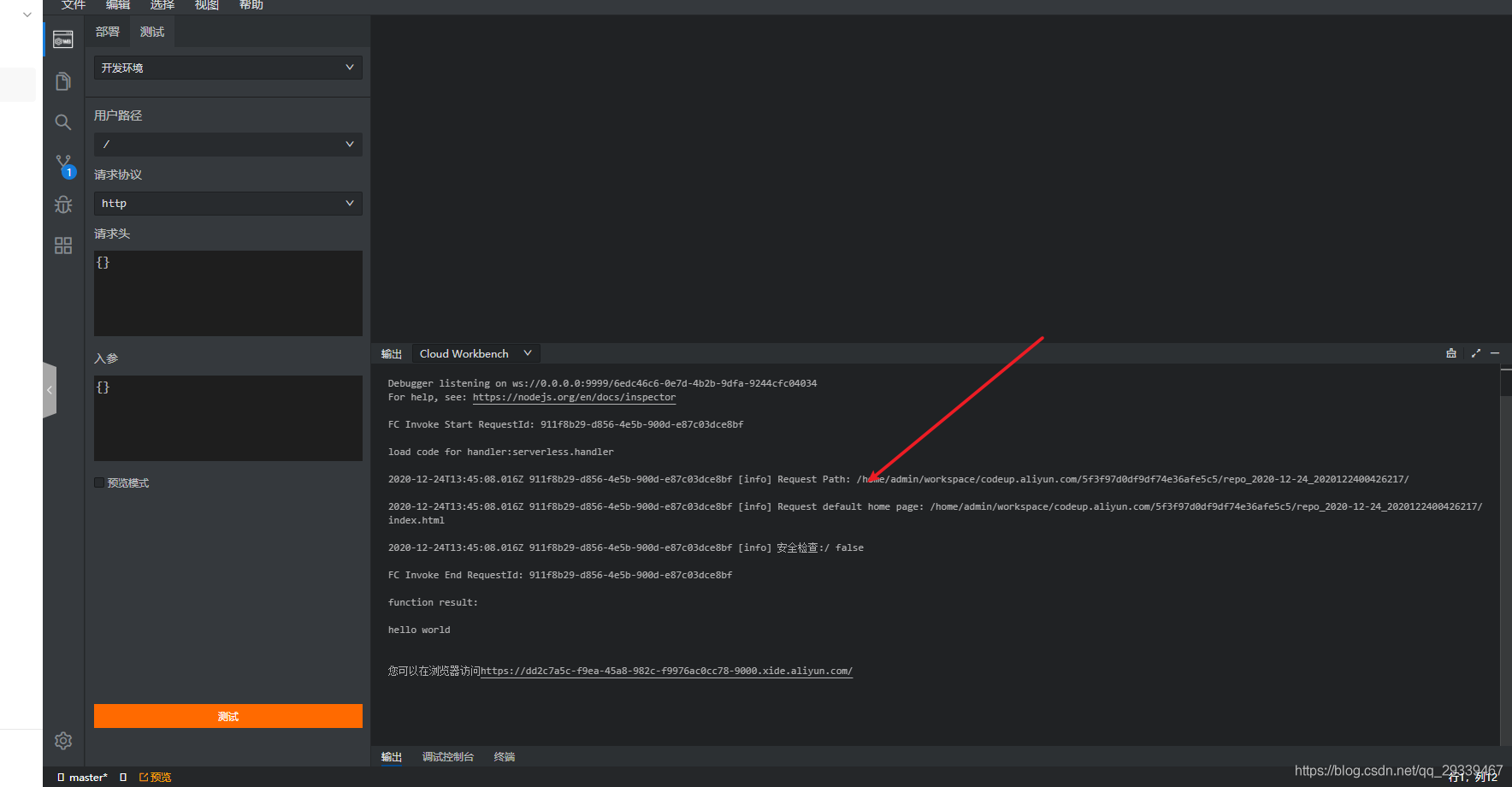Viewport: 1512px width, 787px height.
Task: Switch to the 部署 tab
Action: [x=108, y=32]
